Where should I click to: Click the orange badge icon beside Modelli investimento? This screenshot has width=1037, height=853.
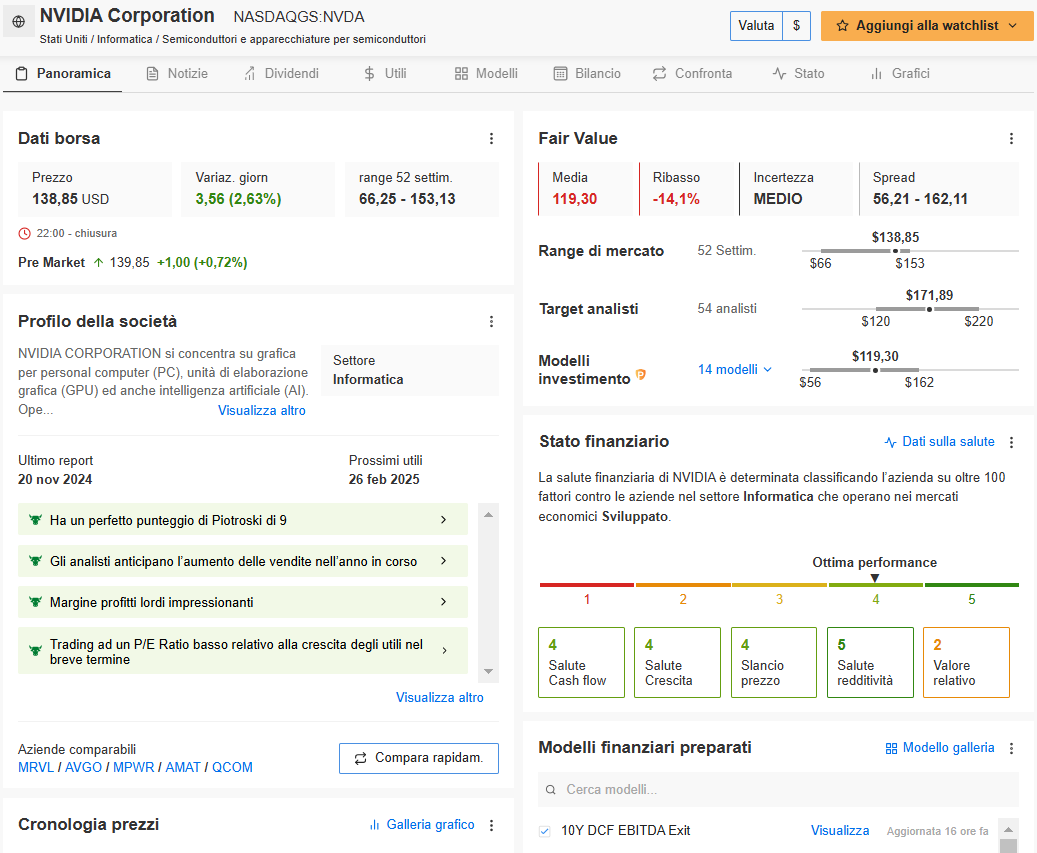[x=640, y=375]
